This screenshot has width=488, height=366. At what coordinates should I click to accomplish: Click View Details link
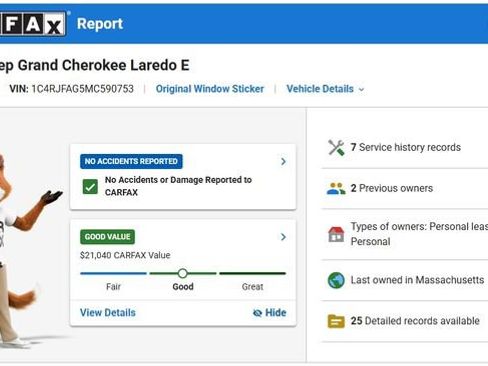(108, 313)
